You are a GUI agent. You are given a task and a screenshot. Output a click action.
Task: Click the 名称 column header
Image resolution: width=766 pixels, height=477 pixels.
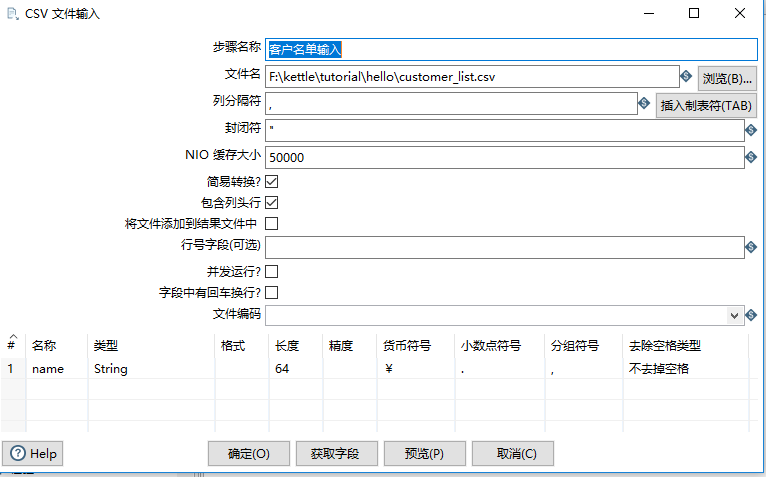(x=57, y=346)
